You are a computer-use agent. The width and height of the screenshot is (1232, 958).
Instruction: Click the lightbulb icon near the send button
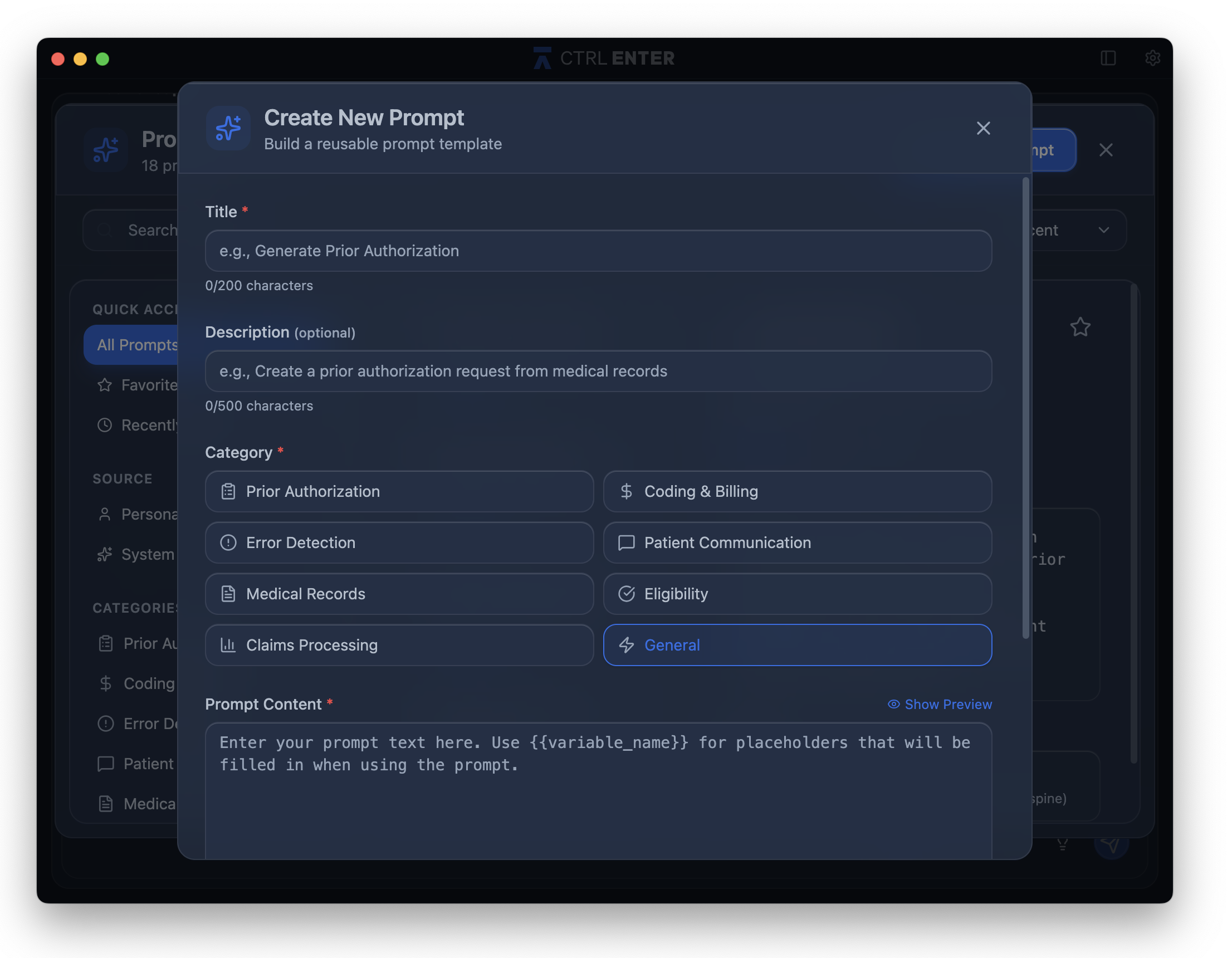tap(1062, 844)
